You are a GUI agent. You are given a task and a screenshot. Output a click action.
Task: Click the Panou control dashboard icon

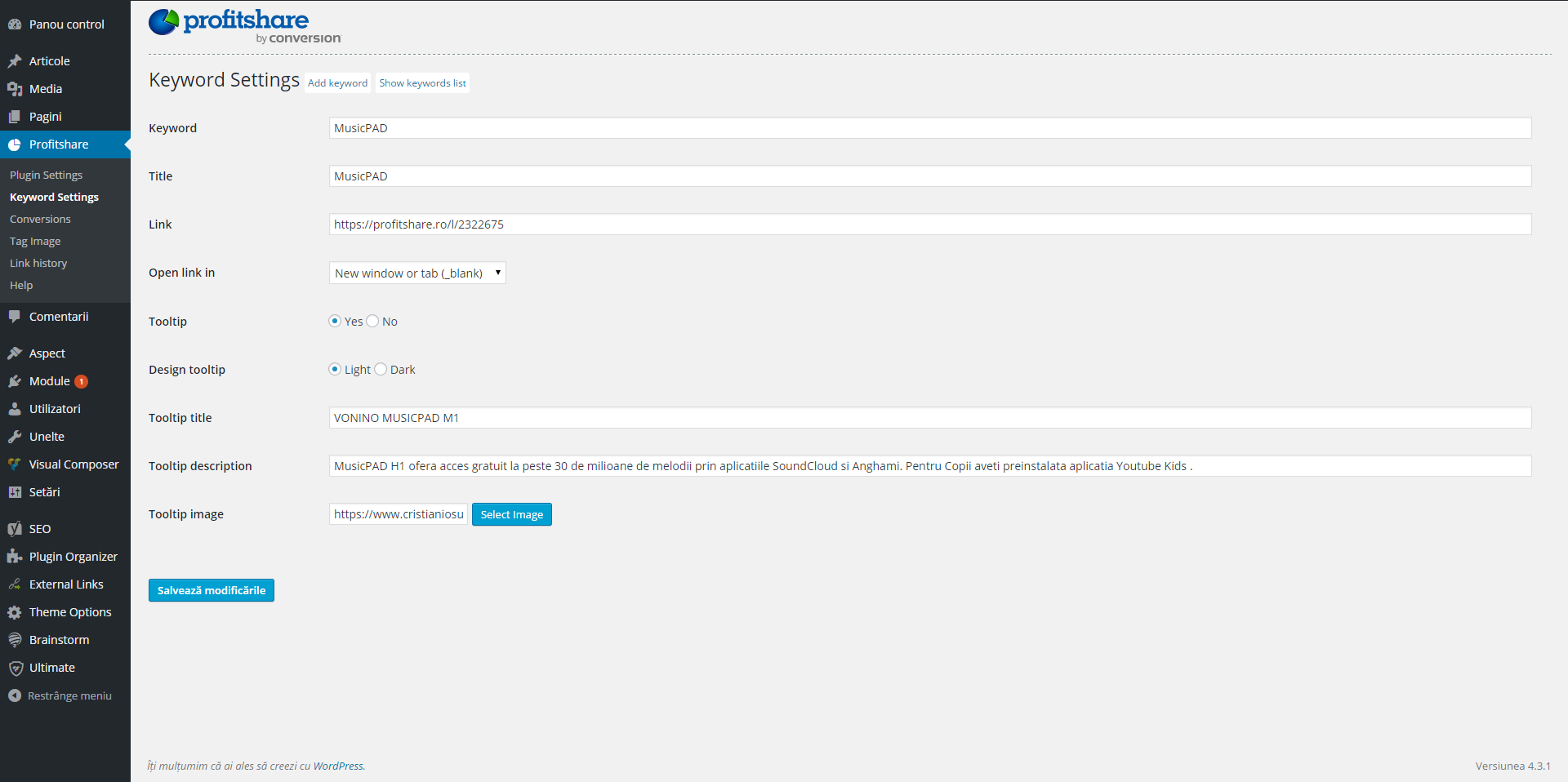tap(15, 24)
